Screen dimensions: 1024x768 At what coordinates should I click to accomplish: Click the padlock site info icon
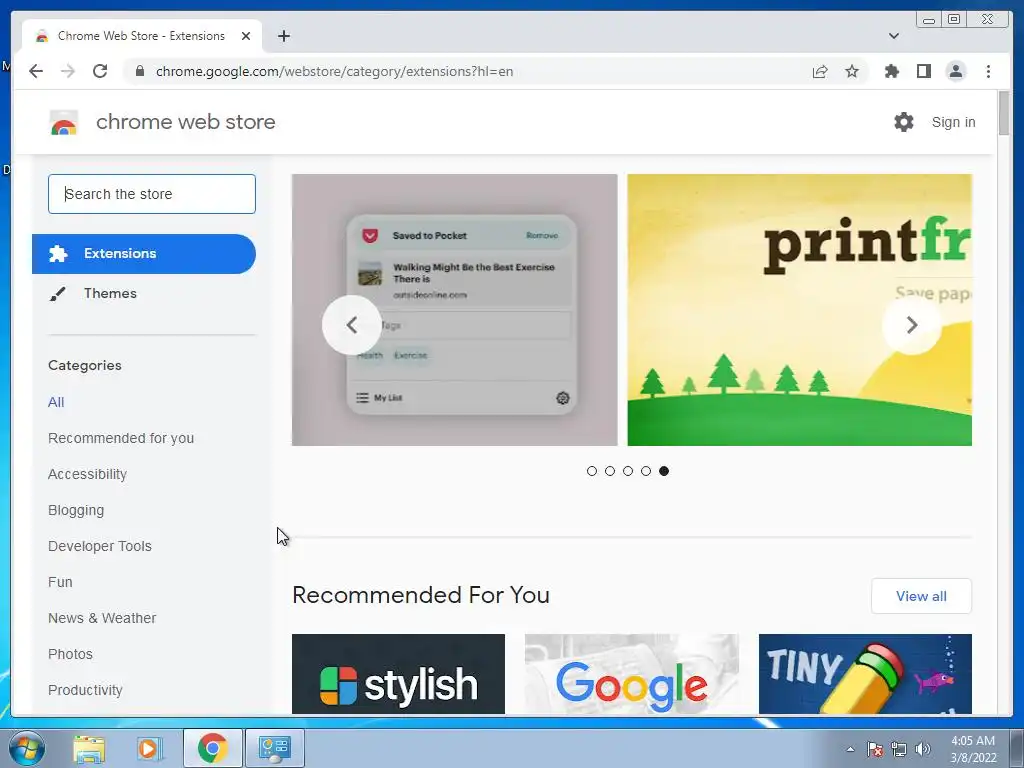pyautogui.click(x=139, y=71)
